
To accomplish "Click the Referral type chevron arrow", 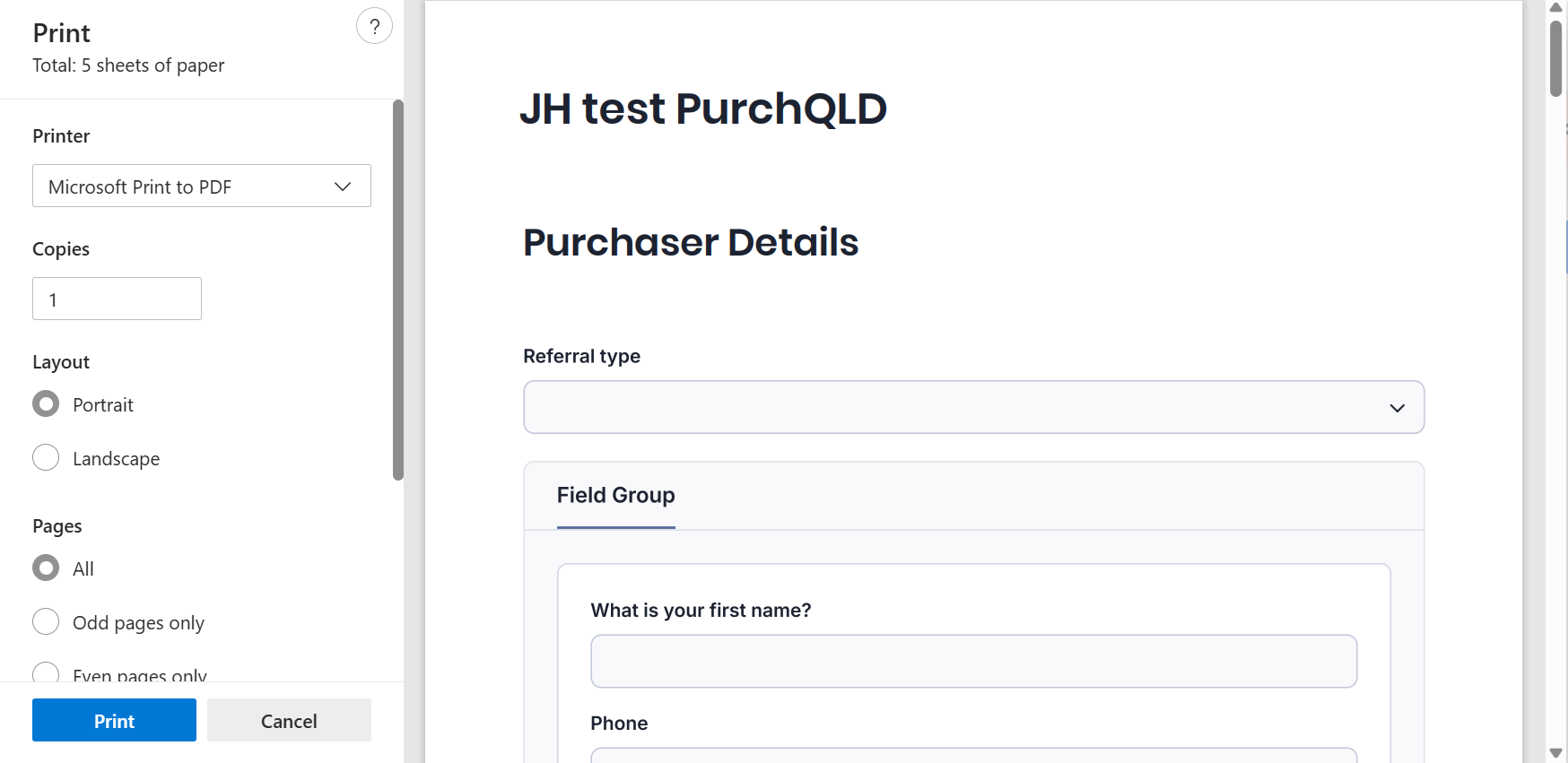I will tap(1397, 408).
